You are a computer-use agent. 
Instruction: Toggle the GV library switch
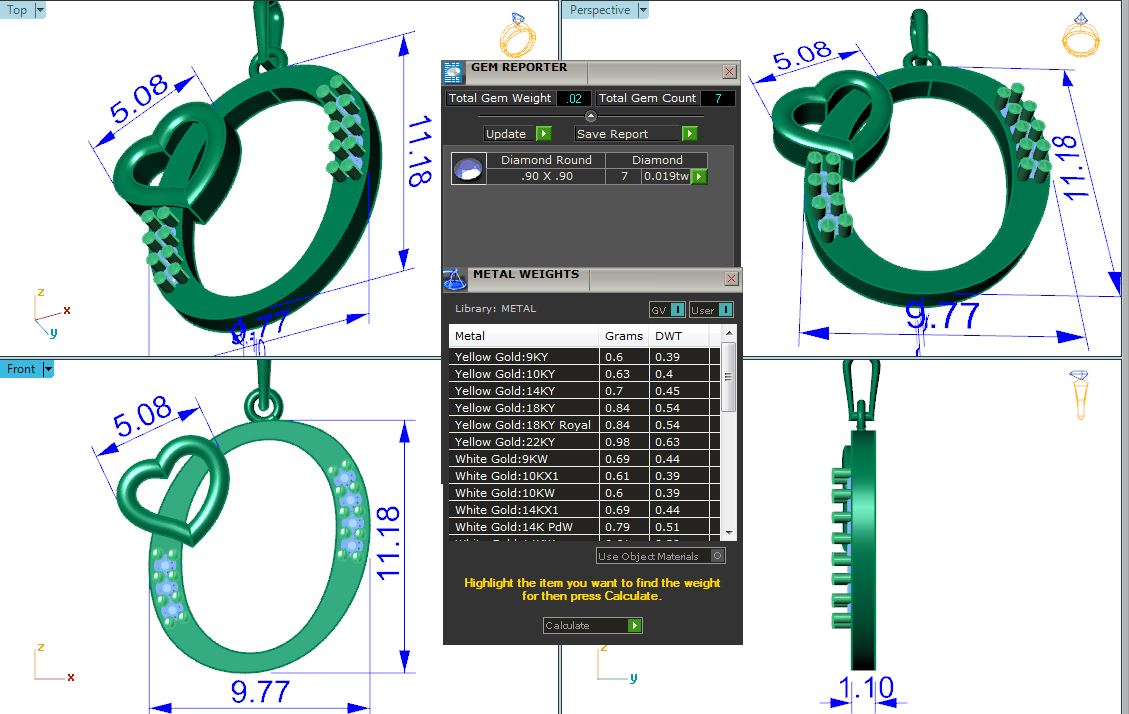[677, 310]
